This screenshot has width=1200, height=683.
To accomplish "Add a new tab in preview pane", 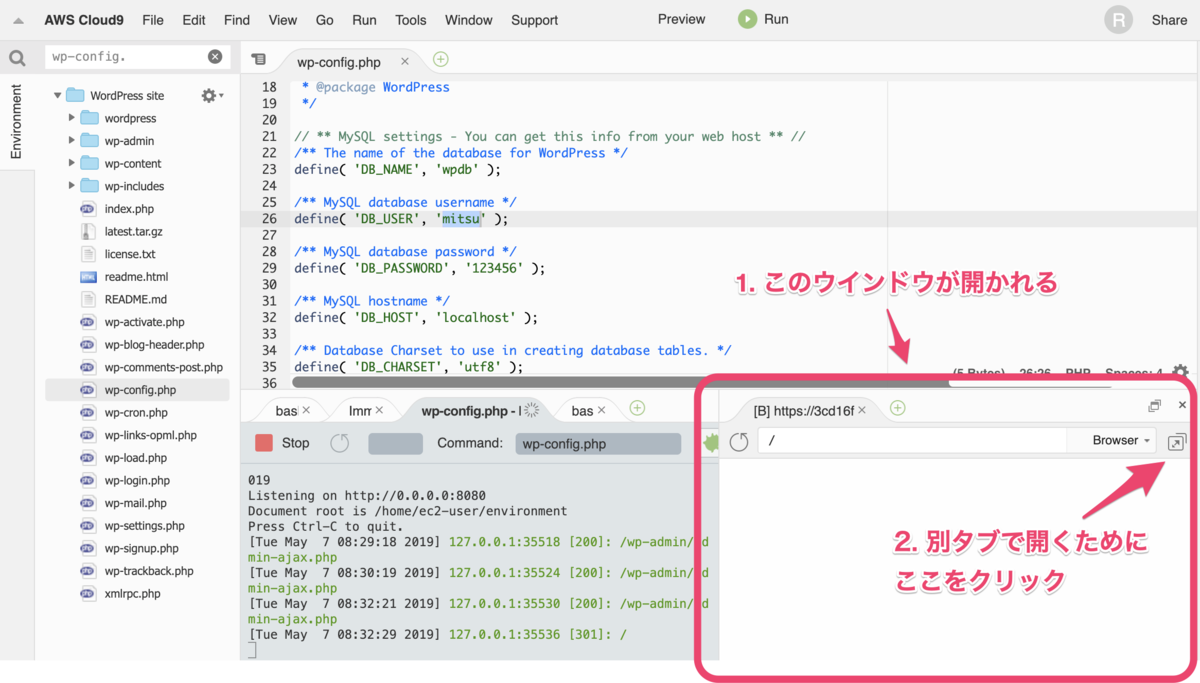I will coord(897,408).
